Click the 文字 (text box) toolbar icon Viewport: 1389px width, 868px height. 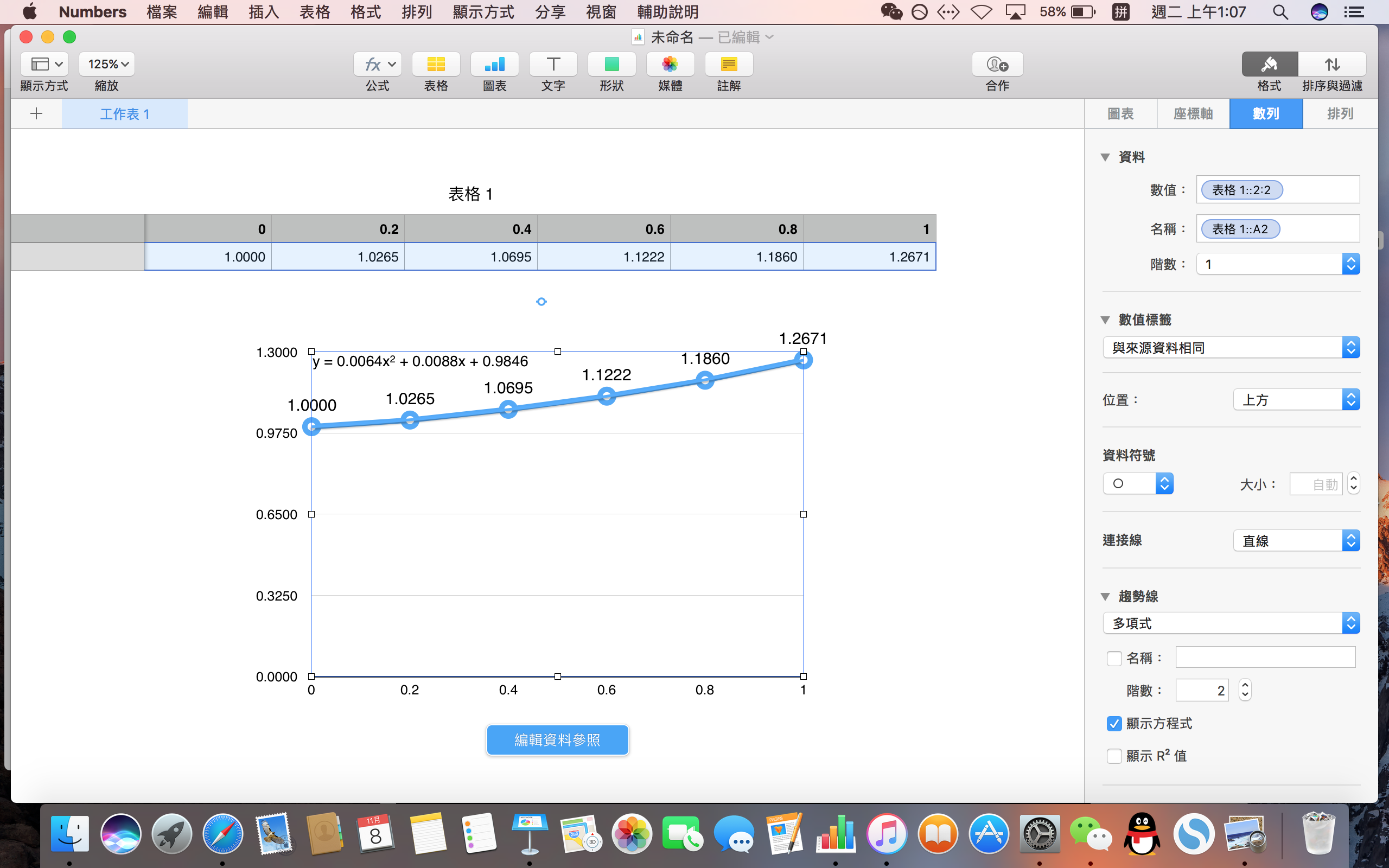pyautogui.click(x=553, y=65)
